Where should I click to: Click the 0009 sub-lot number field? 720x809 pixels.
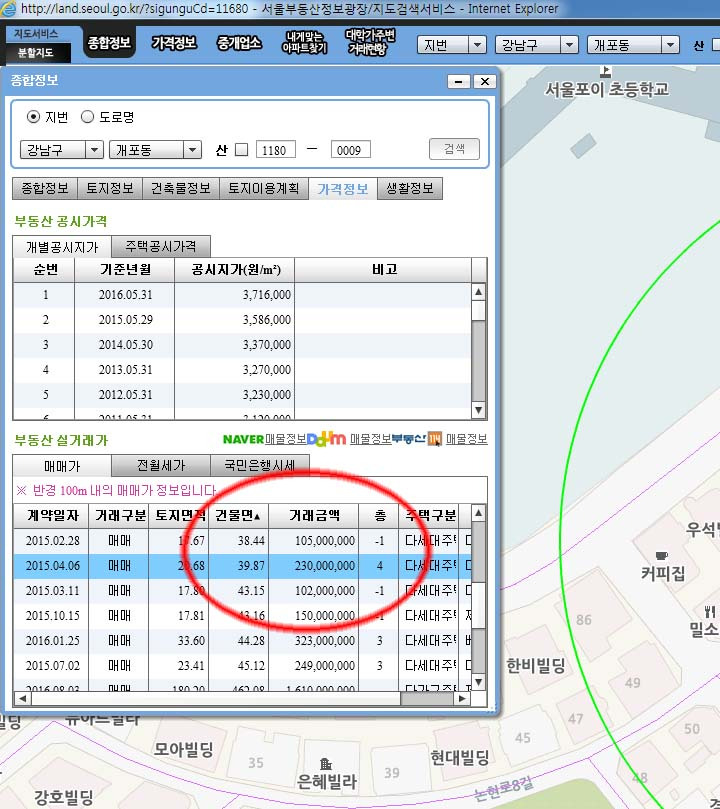click(351, 150)
